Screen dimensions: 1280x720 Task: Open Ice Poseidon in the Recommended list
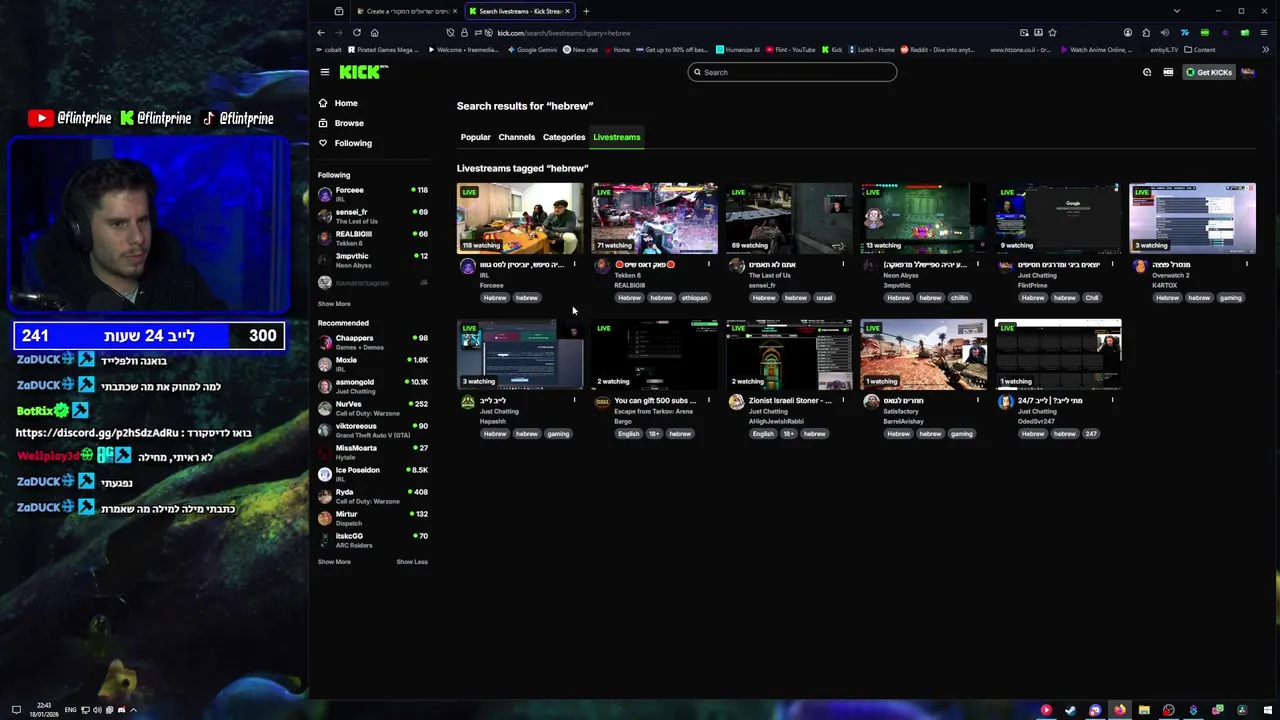coord(372,474)
